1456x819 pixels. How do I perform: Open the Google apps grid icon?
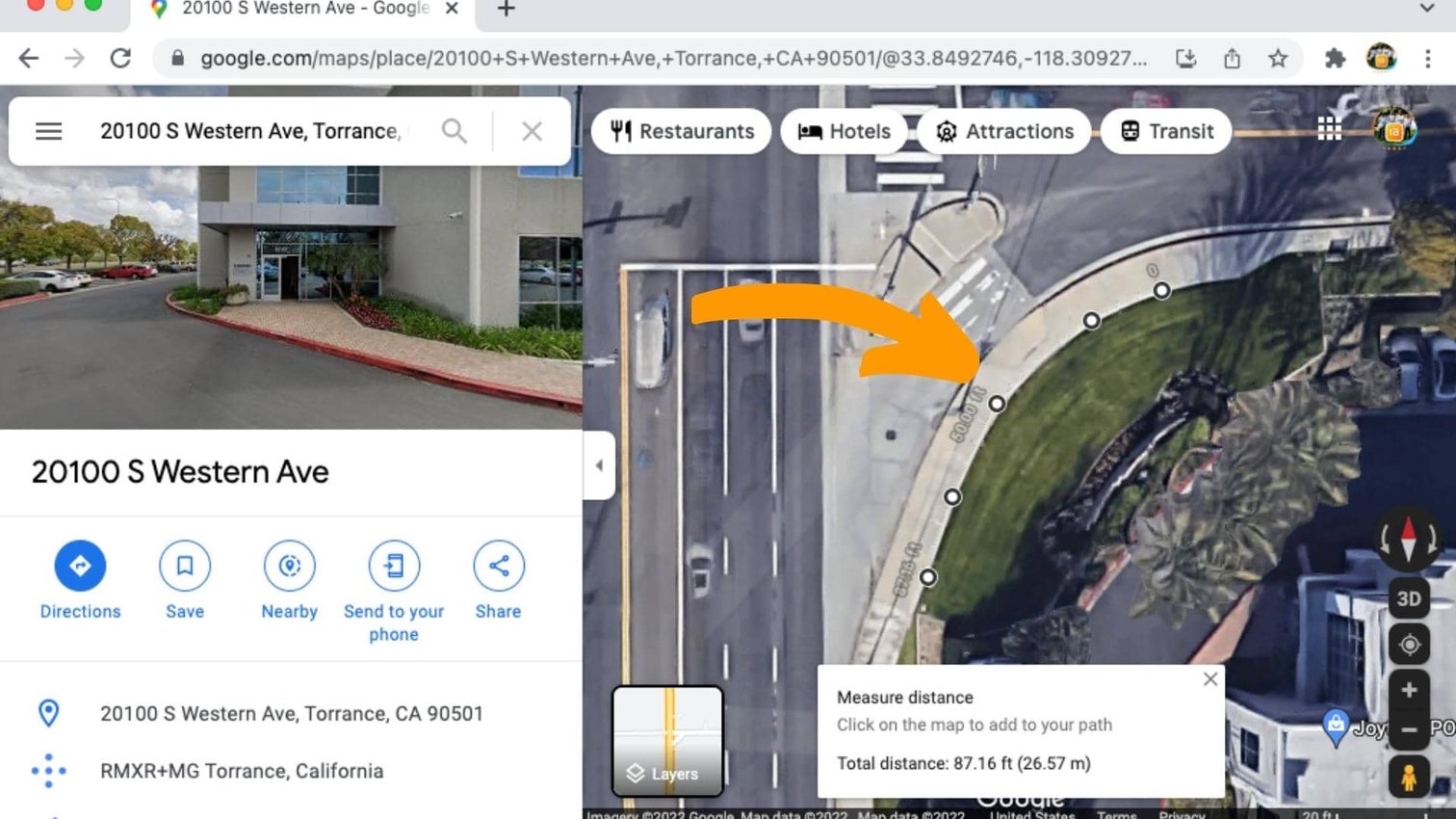[x=1330, y=126]
